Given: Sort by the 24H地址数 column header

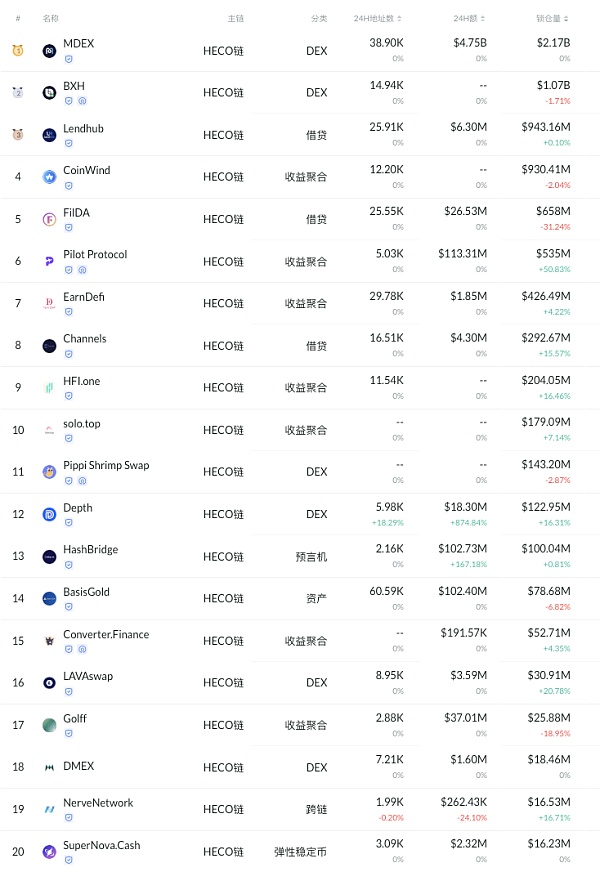Looking at the screenshot, I should coord(379,19).
